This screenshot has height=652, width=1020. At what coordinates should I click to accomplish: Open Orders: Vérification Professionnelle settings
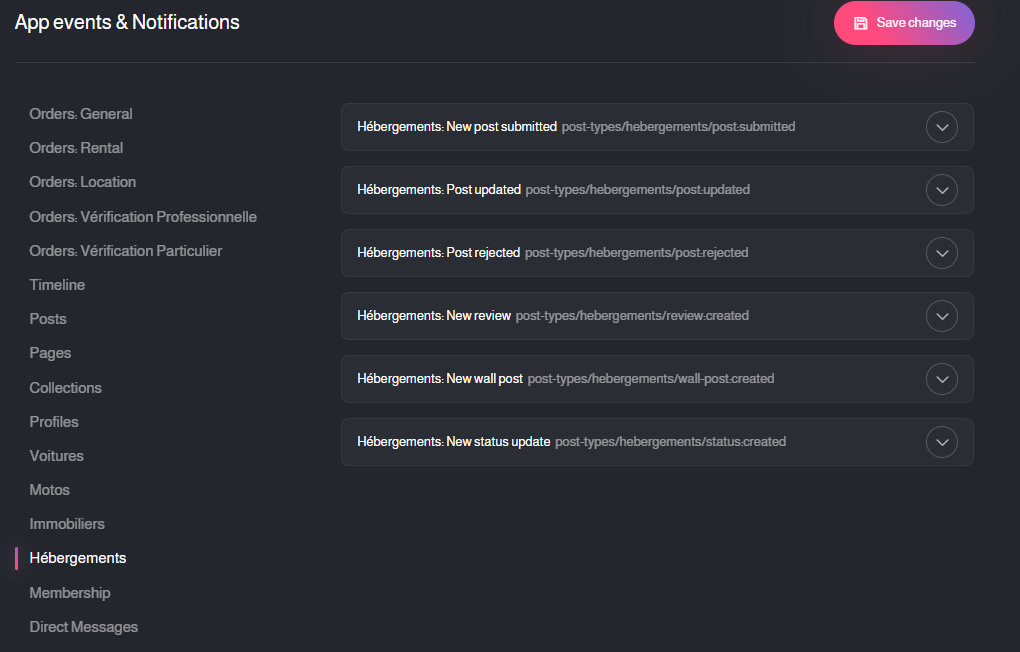click(143, 216)
